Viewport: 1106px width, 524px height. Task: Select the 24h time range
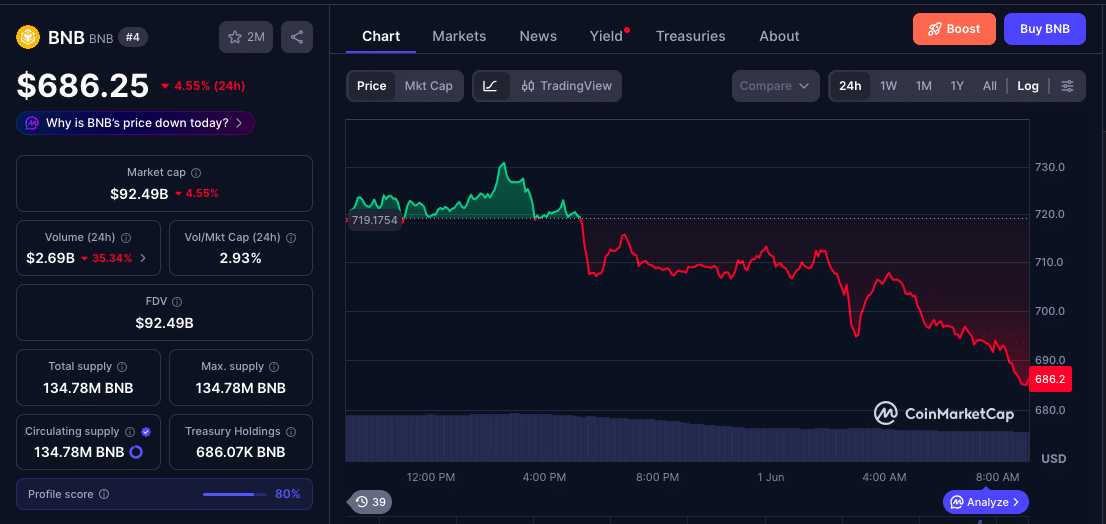(850, 86)
